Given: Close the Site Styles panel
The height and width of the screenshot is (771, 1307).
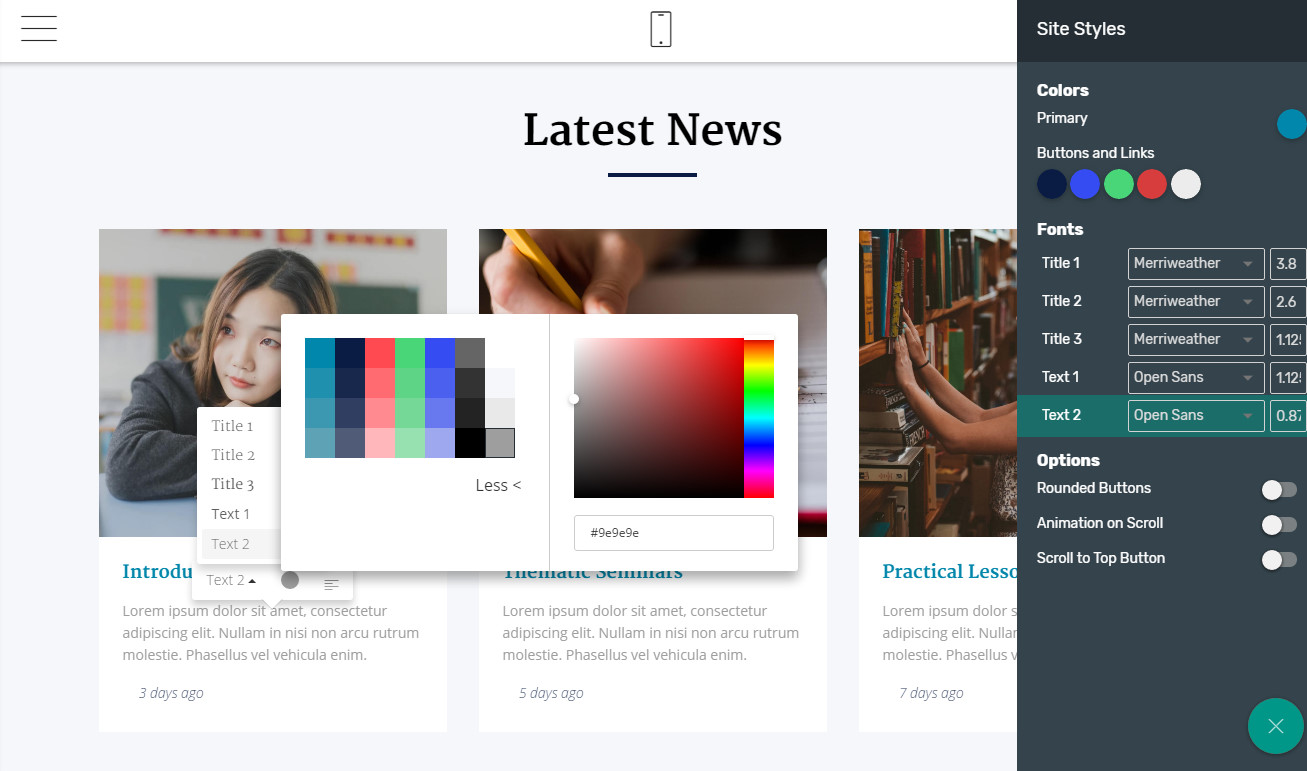Looking at the screenshot, I should pos(1275,726).
